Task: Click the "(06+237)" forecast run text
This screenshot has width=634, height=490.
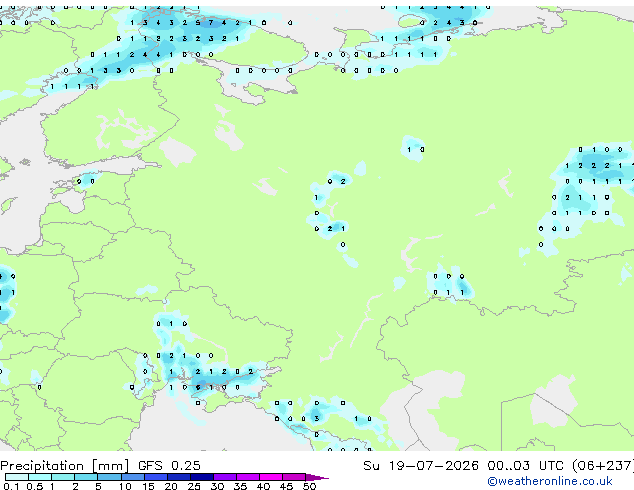Action: point(603,466)
